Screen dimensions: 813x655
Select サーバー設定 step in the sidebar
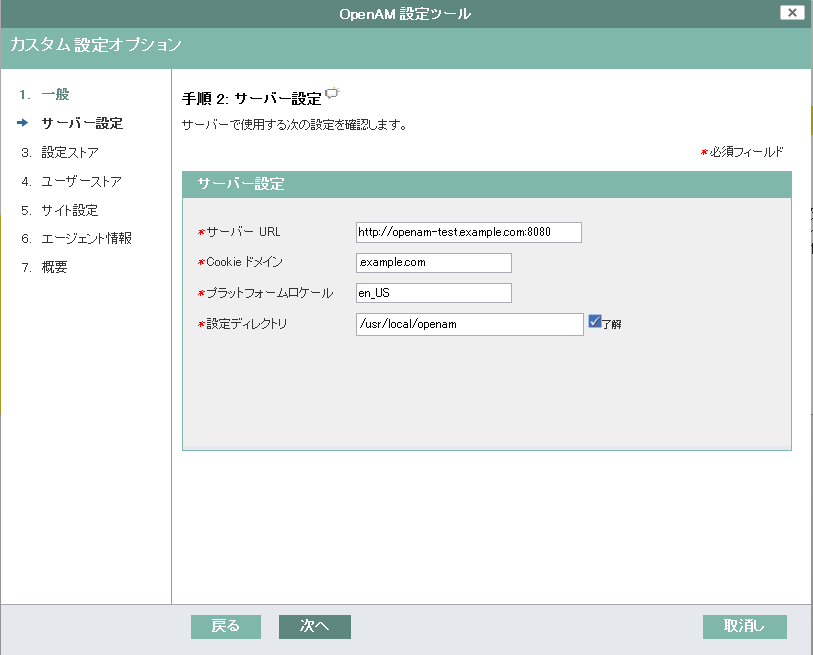pyautogui.click(x=82, y=124)
